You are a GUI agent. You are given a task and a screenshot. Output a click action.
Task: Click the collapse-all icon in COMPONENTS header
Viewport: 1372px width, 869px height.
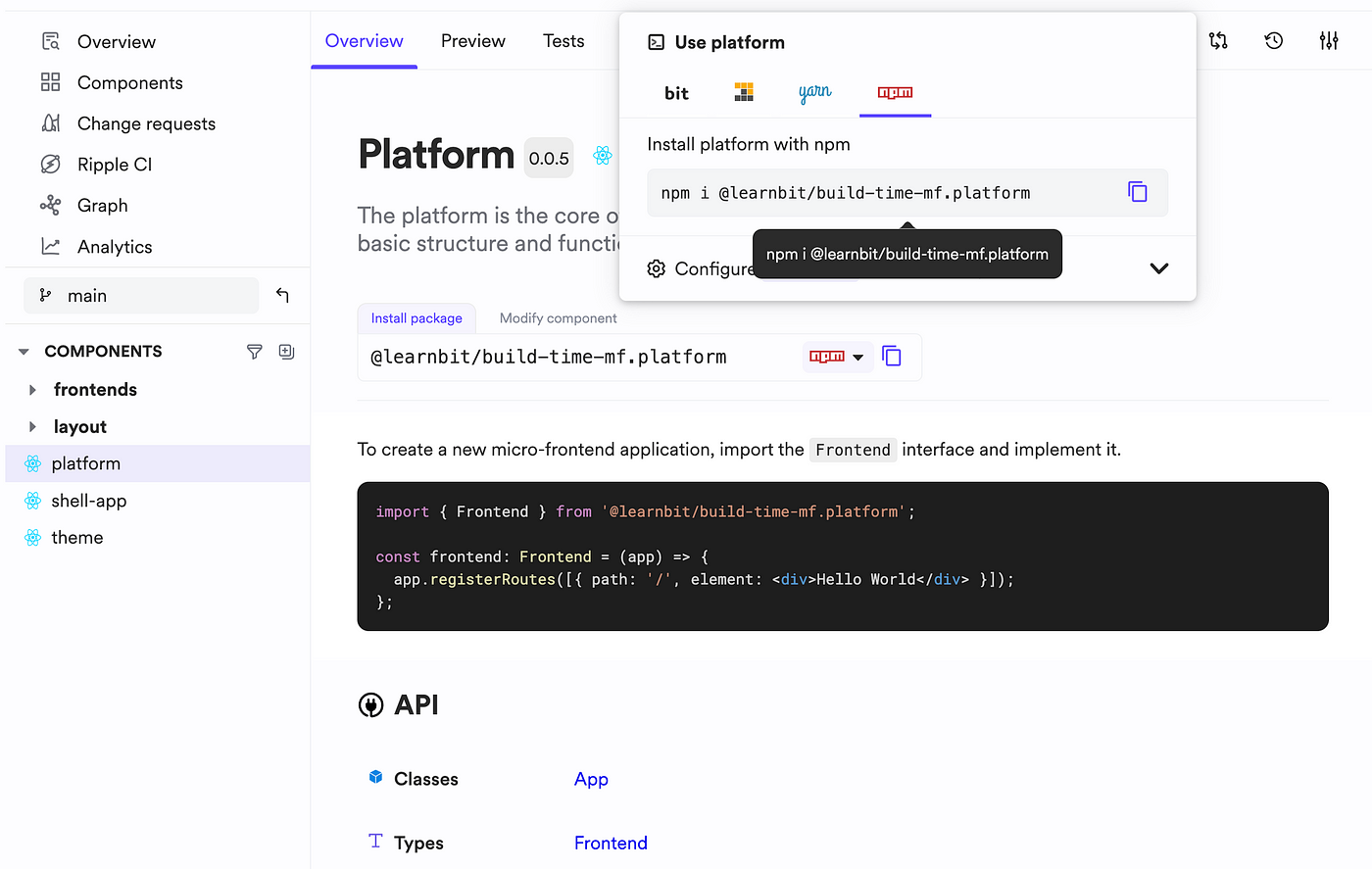point(286,351)
